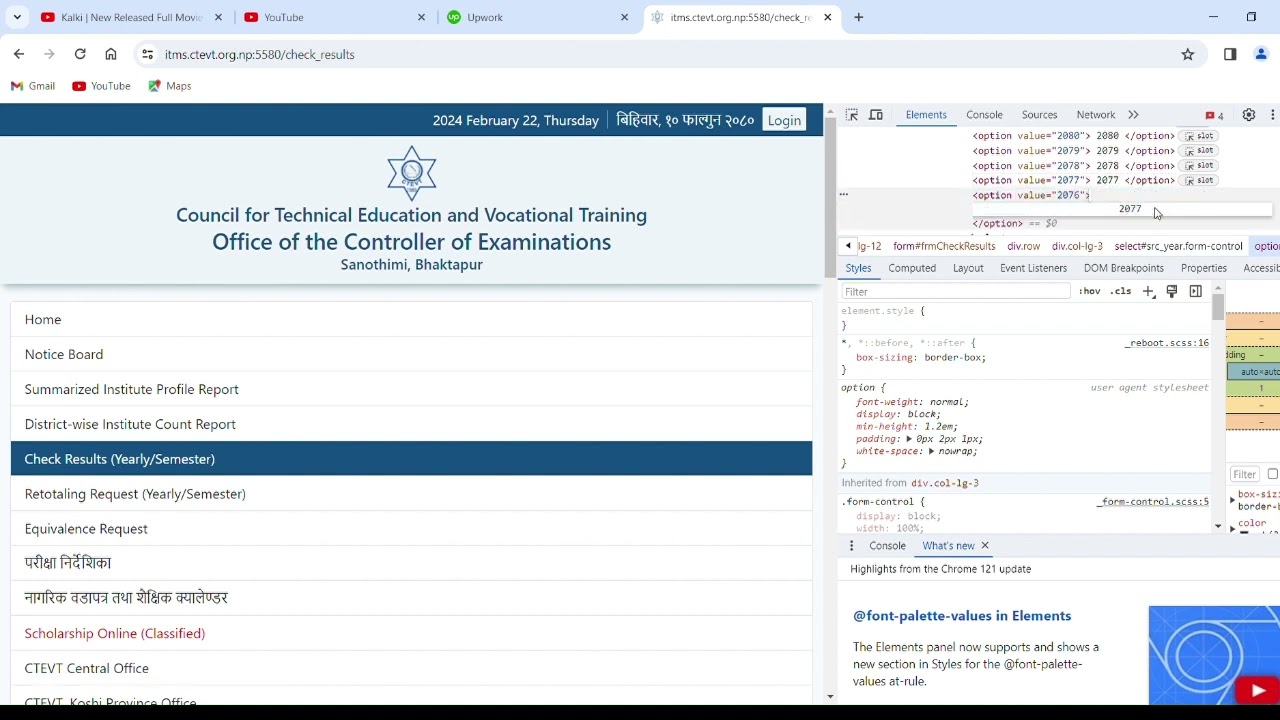Screen dimensions: 1280x720
Task: Open DevTools settings gear
Action: pyautogui.click(x=1249, y=115)
